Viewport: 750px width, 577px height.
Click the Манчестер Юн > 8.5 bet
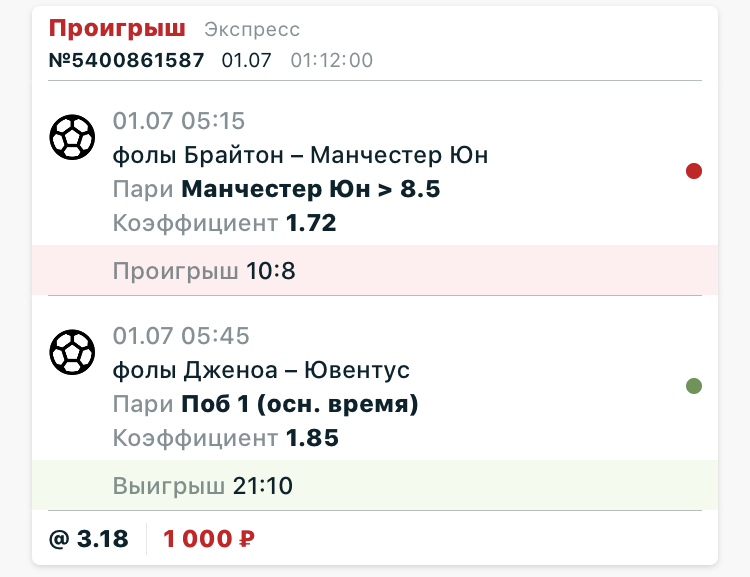[310, 189]
